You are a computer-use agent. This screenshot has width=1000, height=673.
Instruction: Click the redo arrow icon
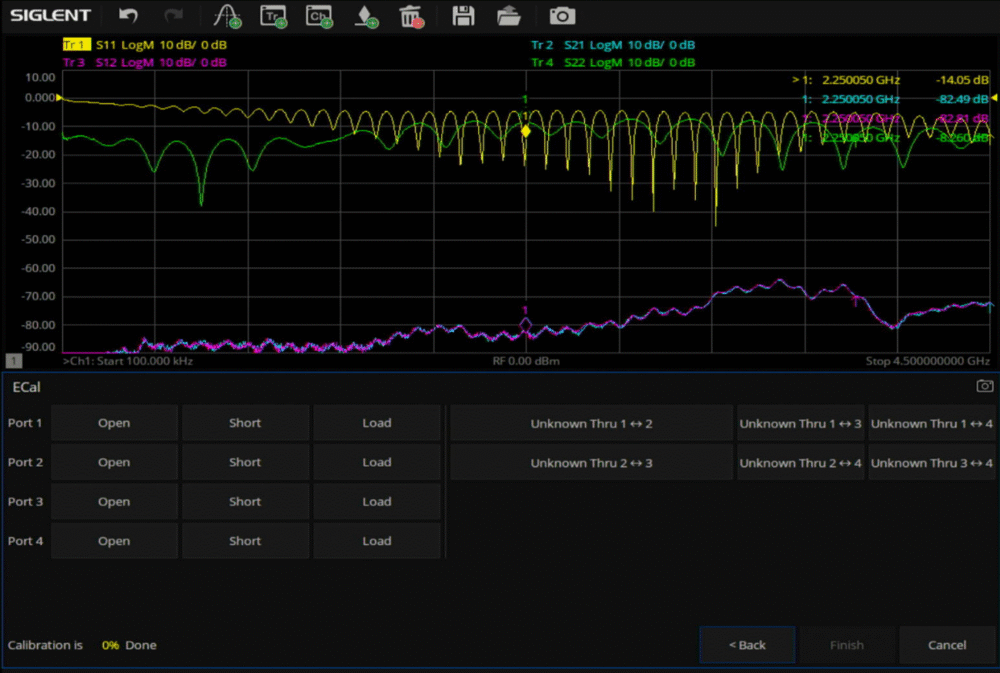[174, 15]
